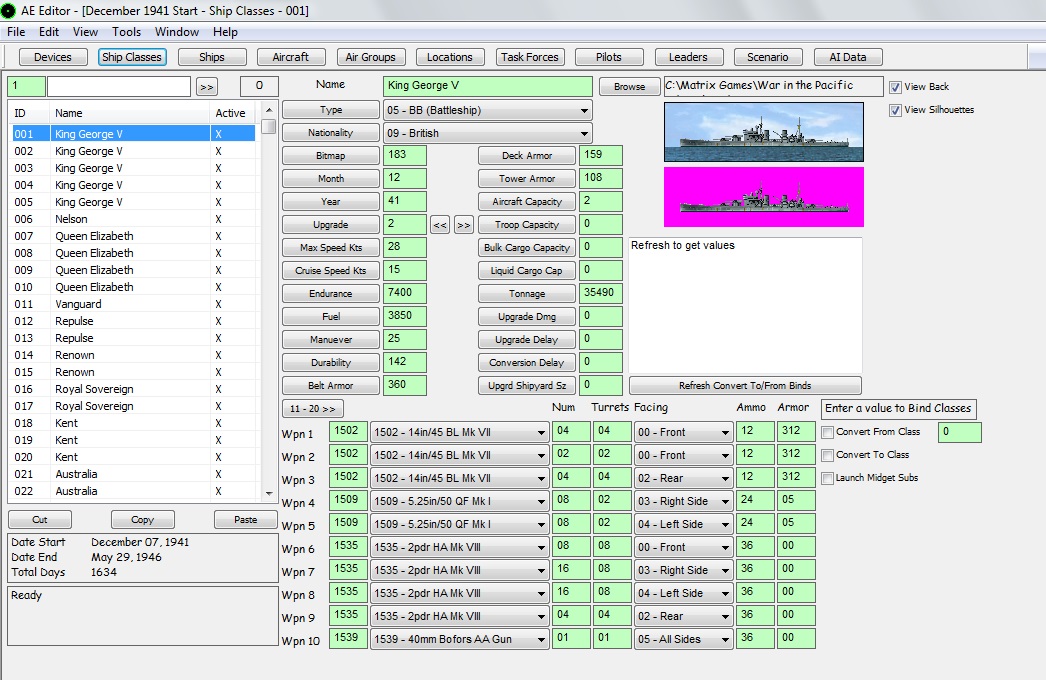Click the Copy button

coord(143,519)
